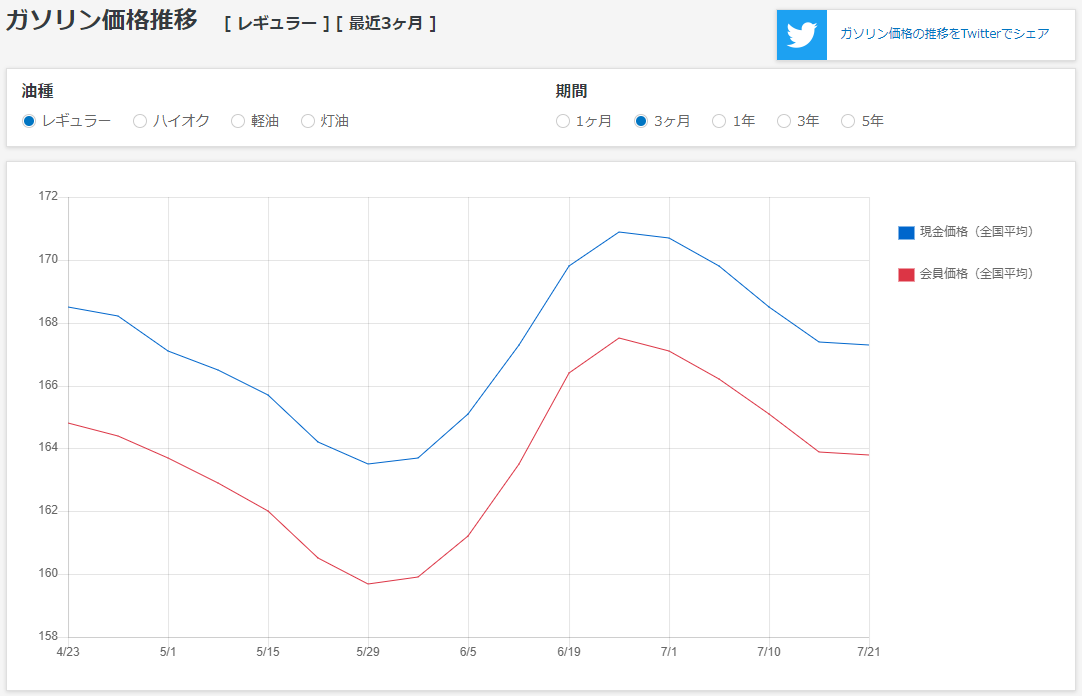Change period to 1年
1082x696 pixels.
coord(719,121)
